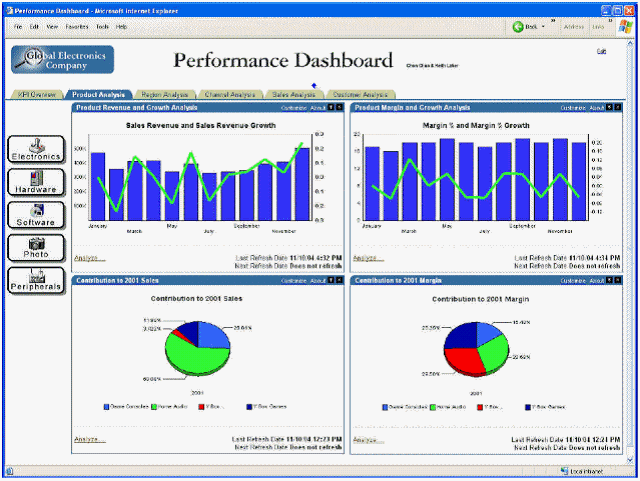Close the Product Revenue and Growth Analysis panel
This screenshot has width=640, height=481.
coord(339,107)
